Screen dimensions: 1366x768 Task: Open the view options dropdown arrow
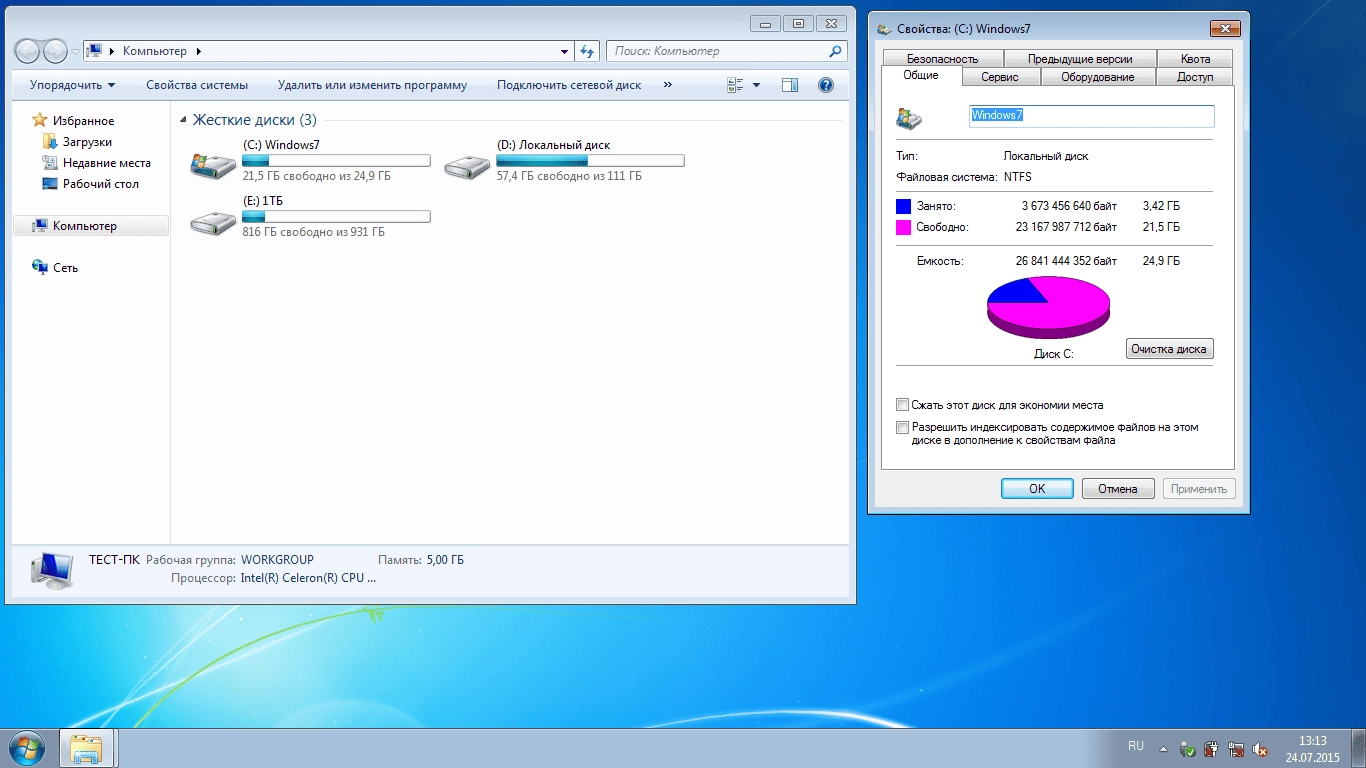(x=756, y=85)
